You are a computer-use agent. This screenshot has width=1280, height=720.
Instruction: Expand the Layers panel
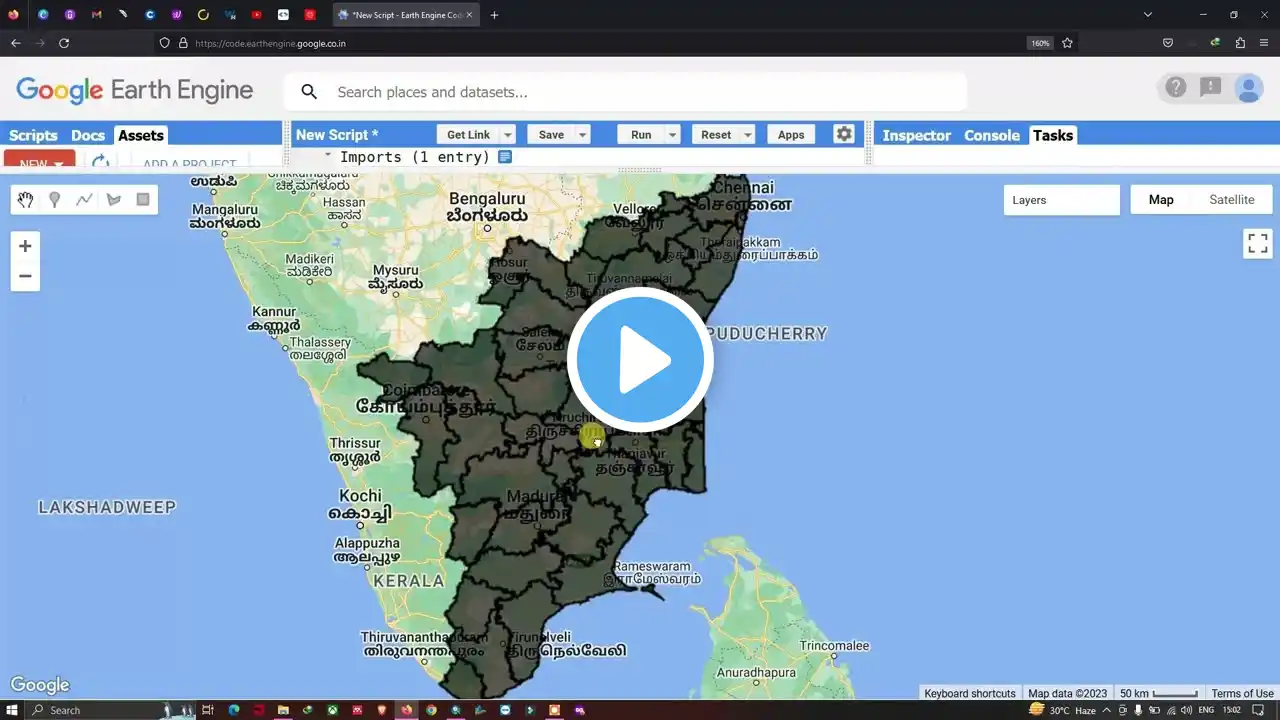coord(1062,200)
